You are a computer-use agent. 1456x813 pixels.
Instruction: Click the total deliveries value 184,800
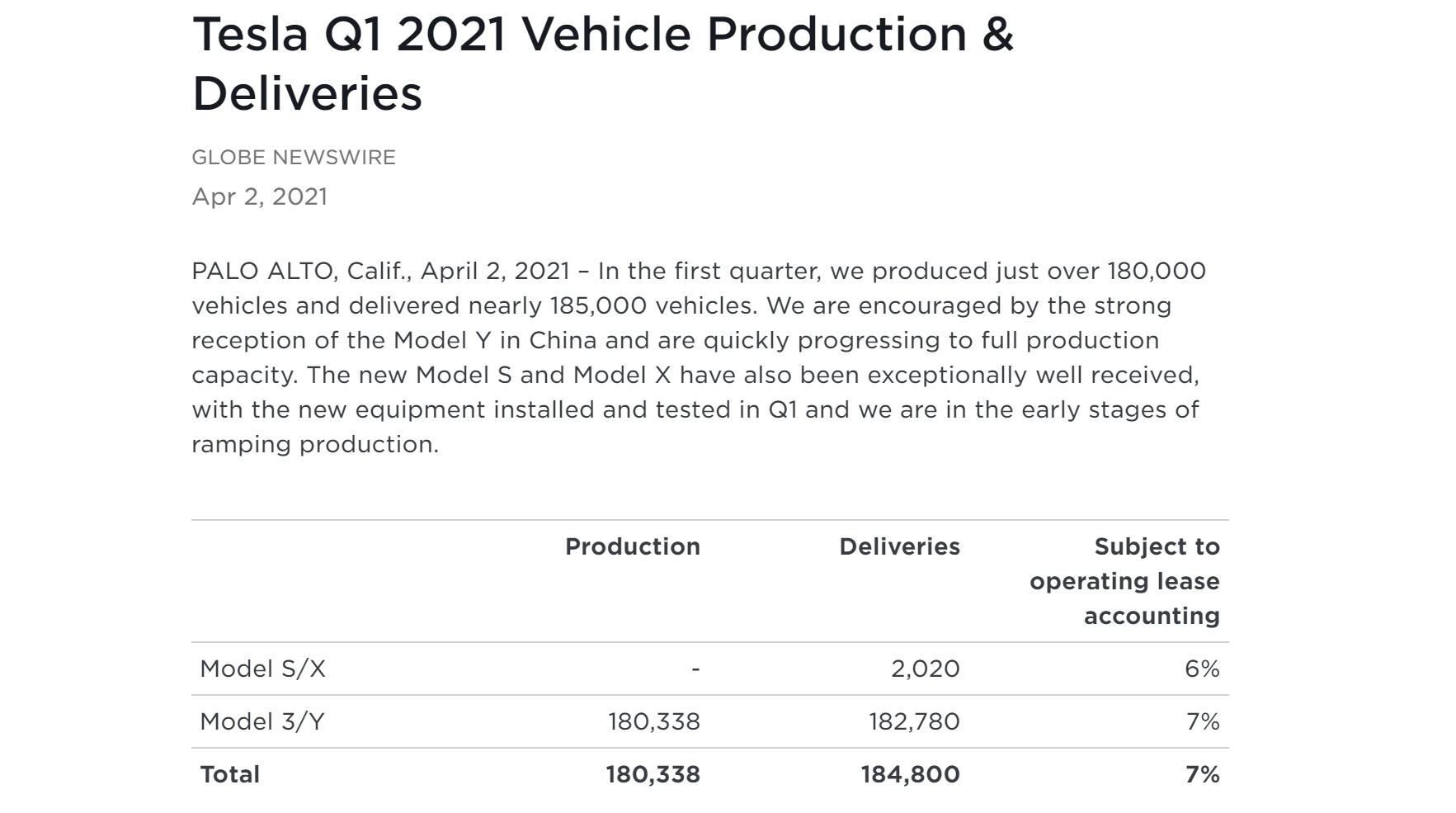(910, 774)
